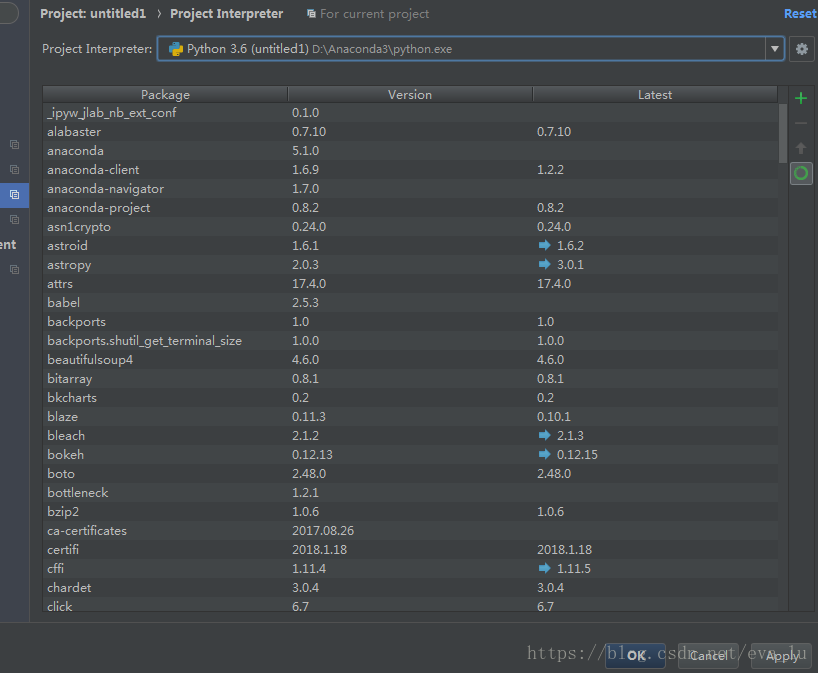
Task: Click the green plus install package icon
Action: tap(801, 98)
